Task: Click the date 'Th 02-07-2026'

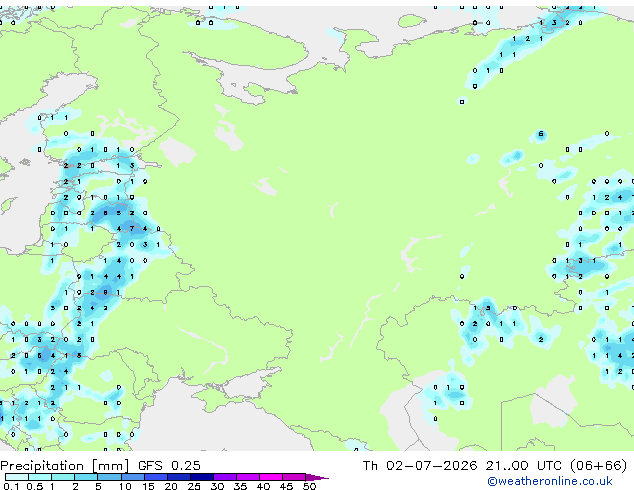Action: click(420, 466)
